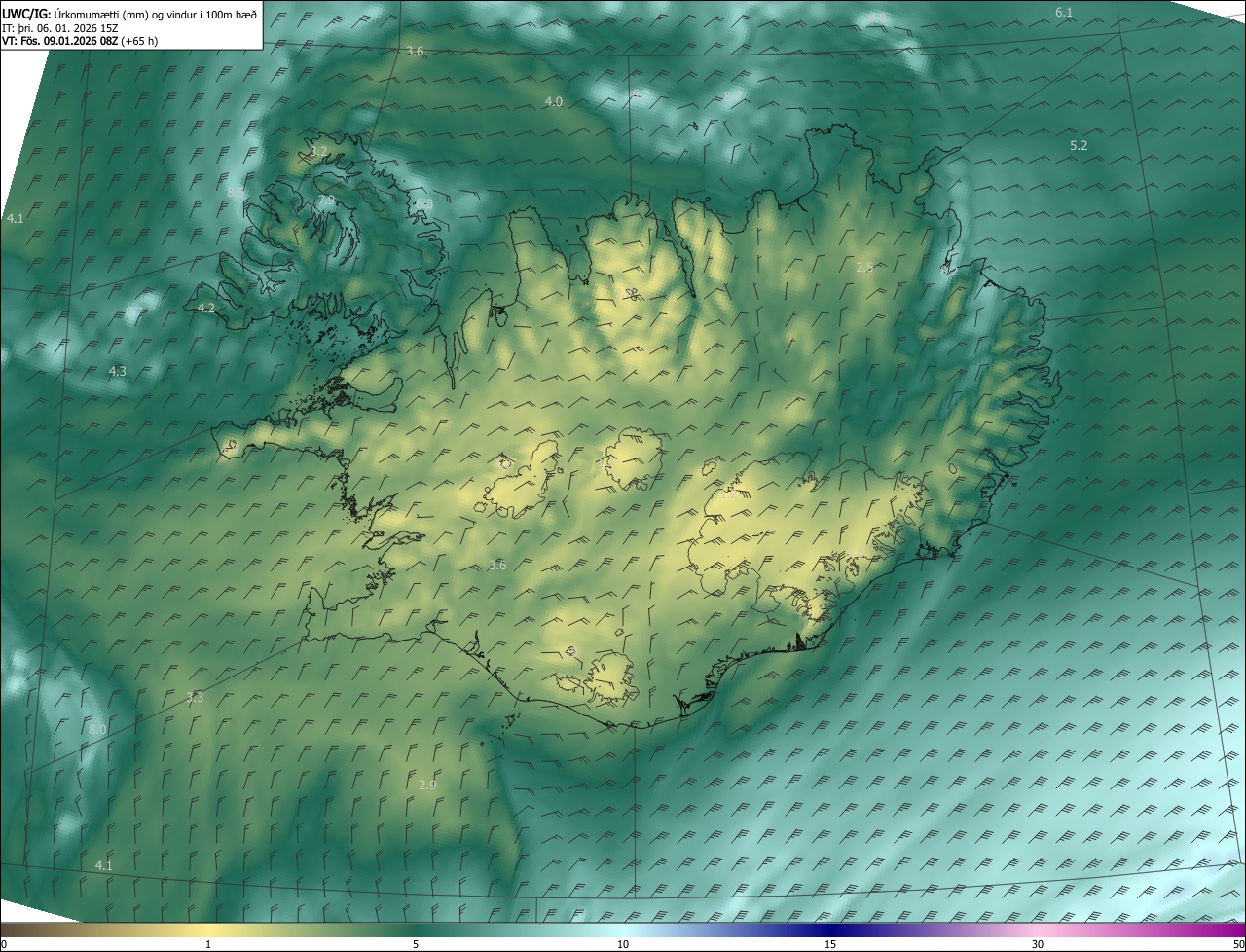Click the "VT: Fös. 09.01.2026 08Z (+65 h)" line
This screenshot has width=1246, height=952.
[80, 41]
